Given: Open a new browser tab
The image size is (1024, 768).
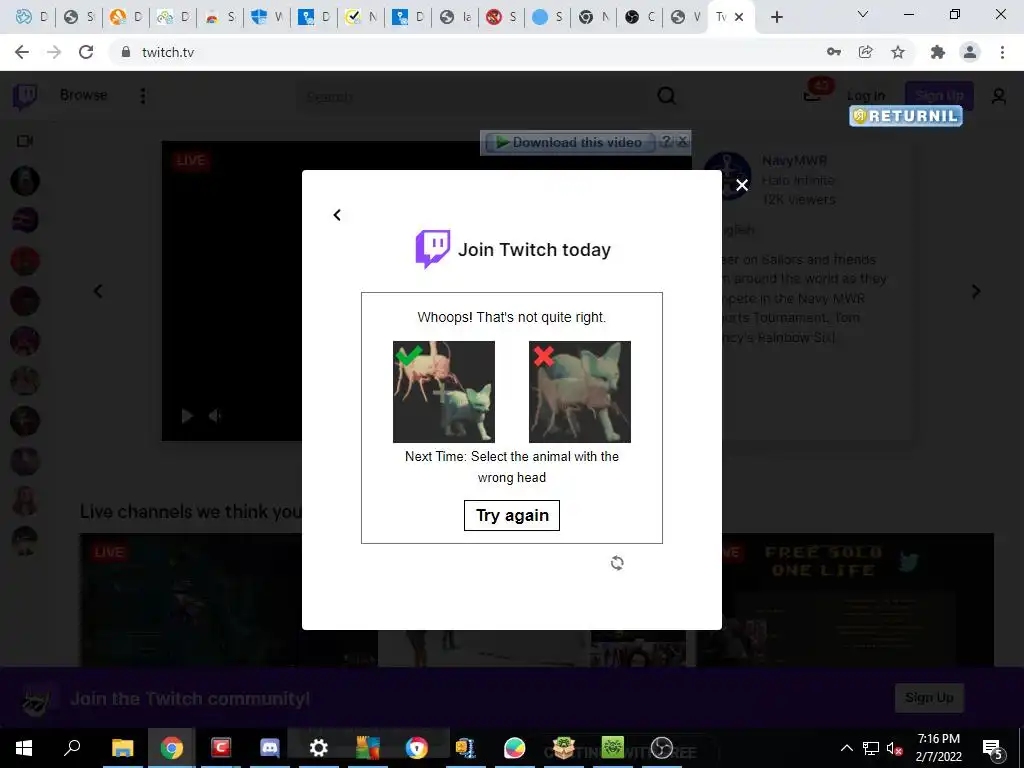Looking at the screenshot, I should pos(776,17).
